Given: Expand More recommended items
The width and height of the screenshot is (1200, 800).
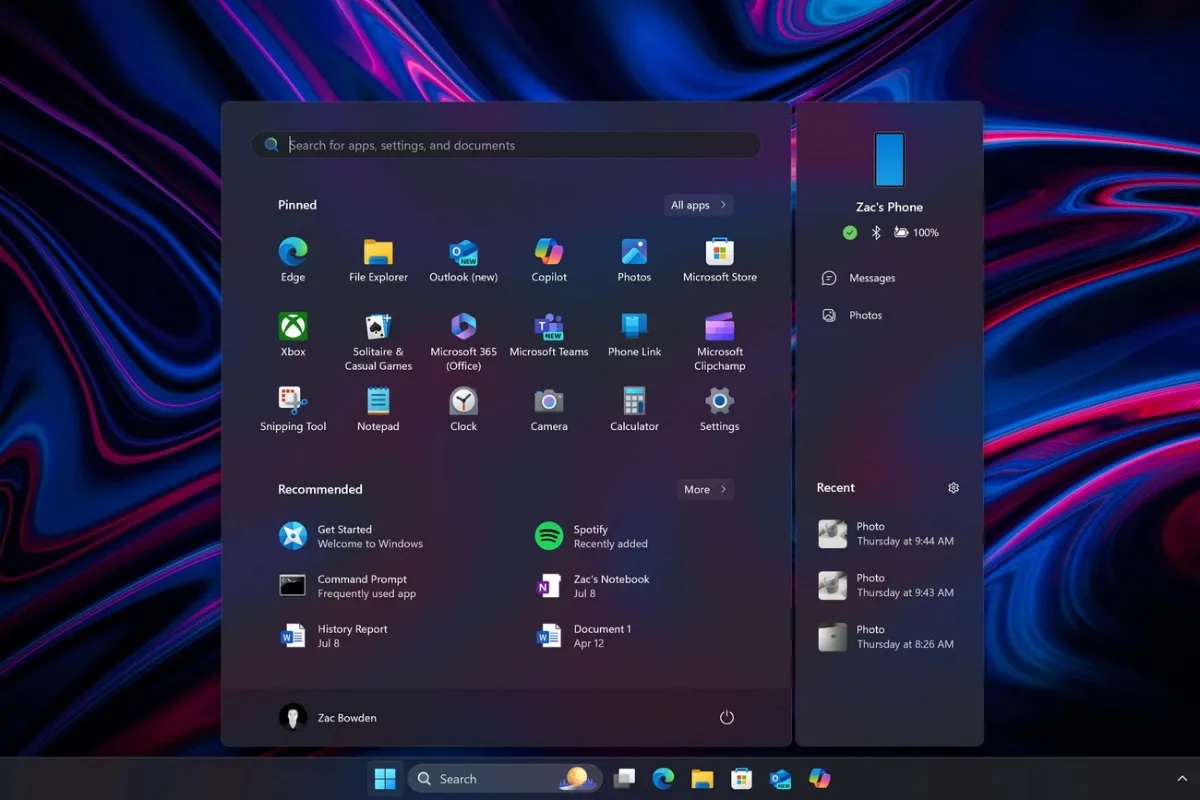Looking at the screenshot, I should [705, 489].
